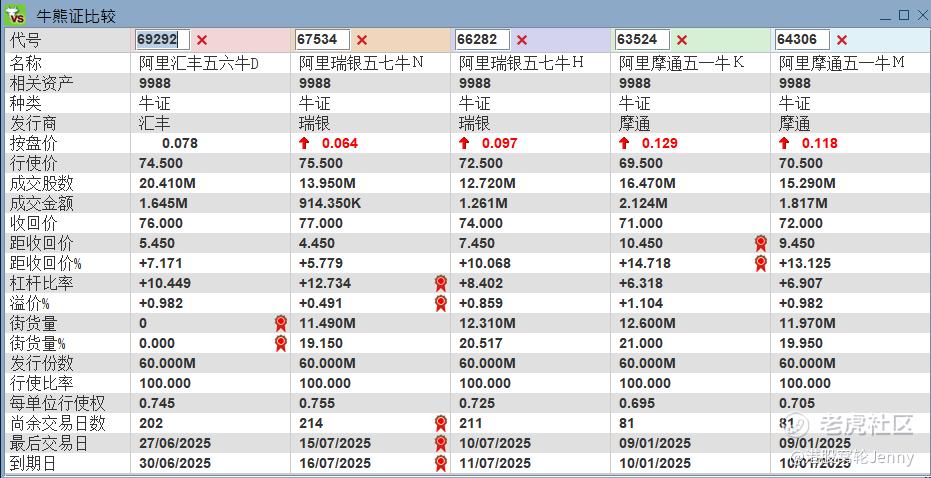Select the name 阿里瑞银五七牛H
Screen dimensions: 931x478
(x=521, y=63)
